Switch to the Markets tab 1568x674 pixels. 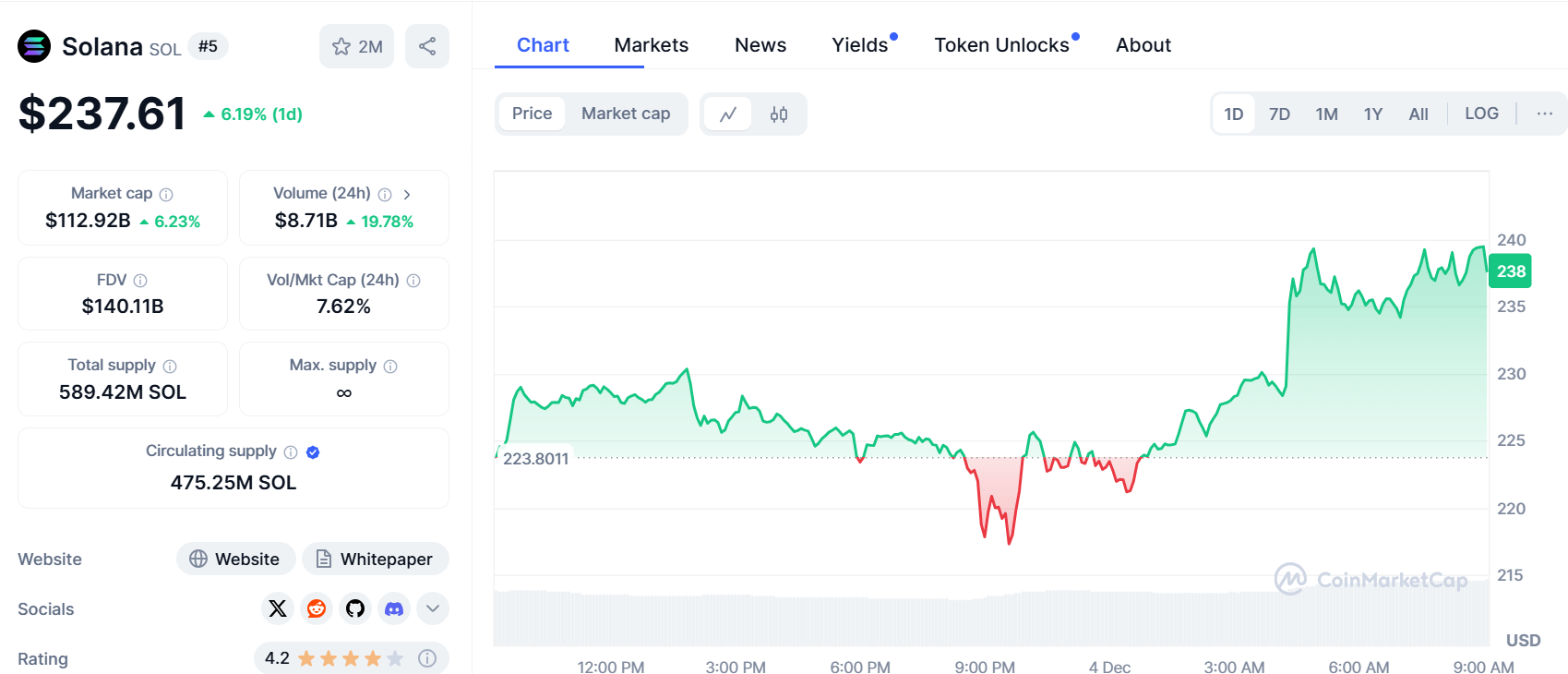click(x=651, y=45)
